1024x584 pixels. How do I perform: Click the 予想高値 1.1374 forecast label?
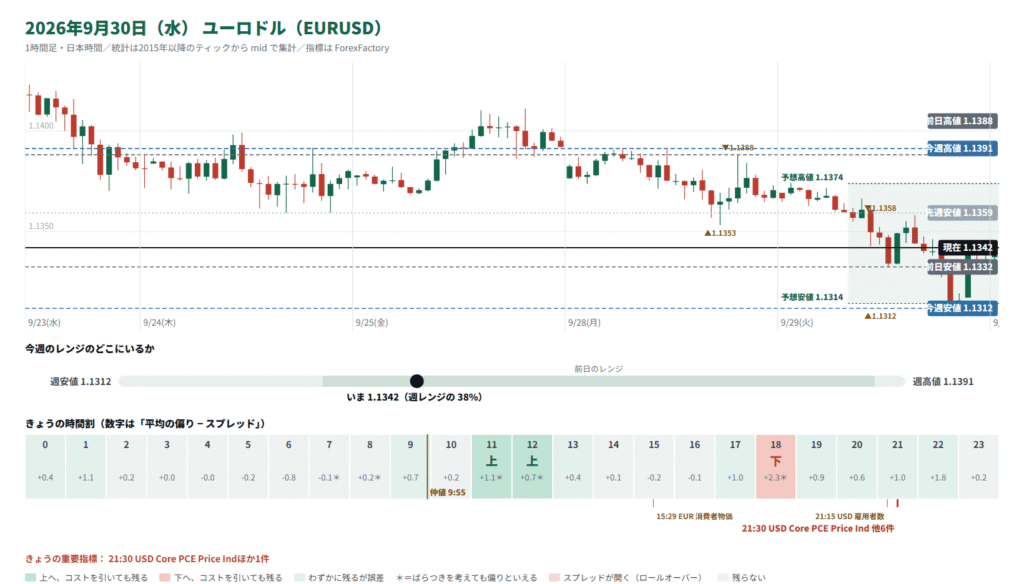(x=812, y=177)
